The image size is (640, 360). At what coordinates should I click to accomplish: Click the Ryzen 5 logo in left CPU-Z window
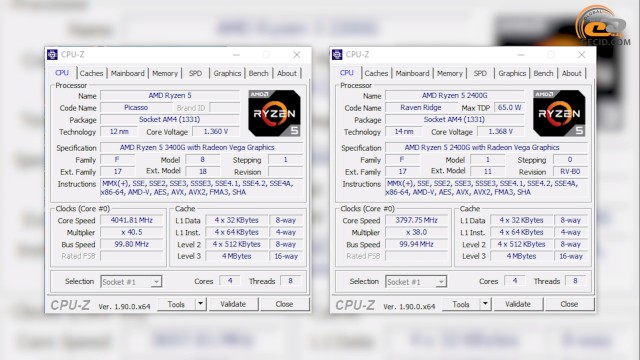pyautogui.click(x=274, y=113)
